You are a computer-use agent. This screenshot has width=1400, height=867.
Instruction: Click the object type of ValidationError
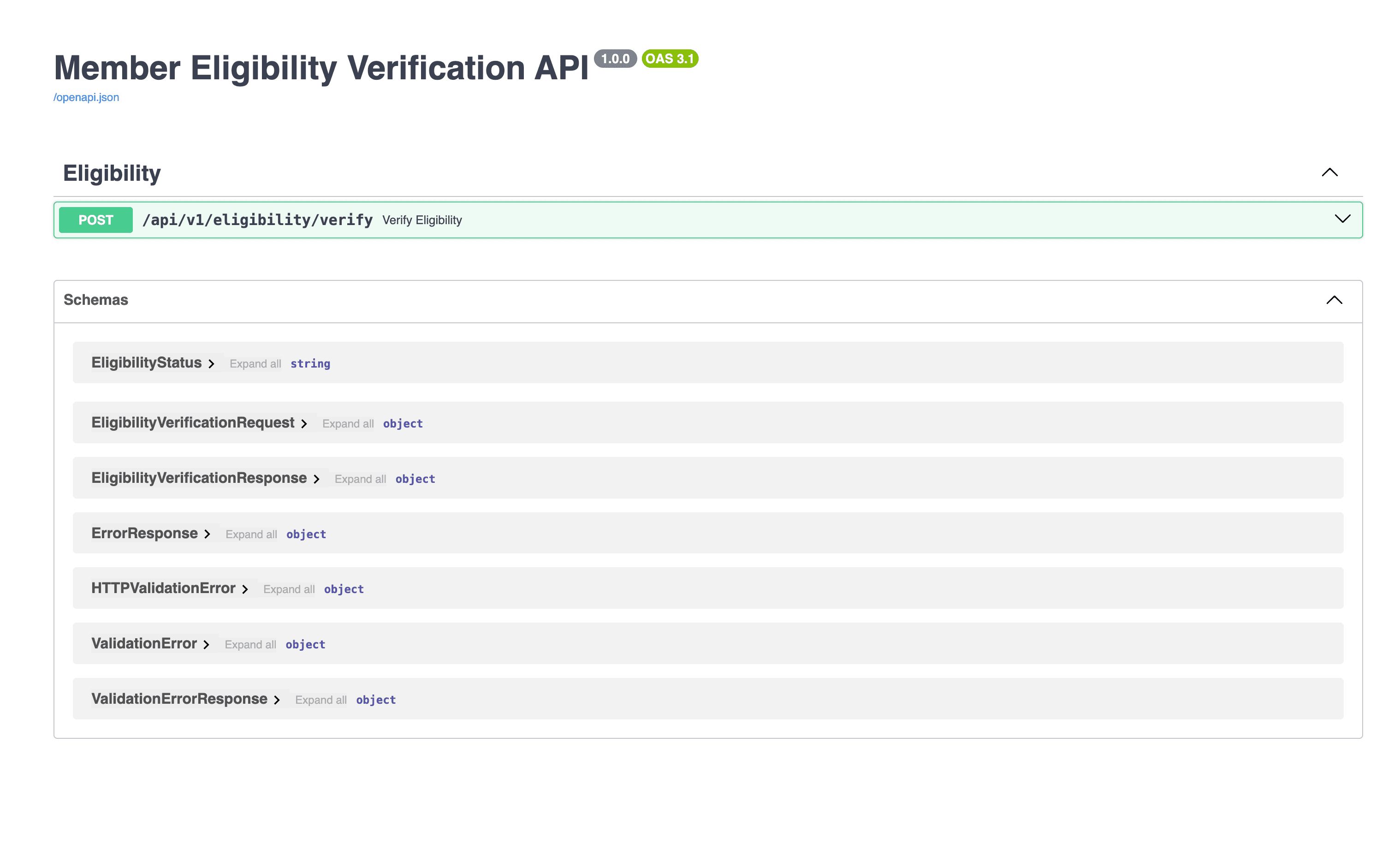coord(305,645)
